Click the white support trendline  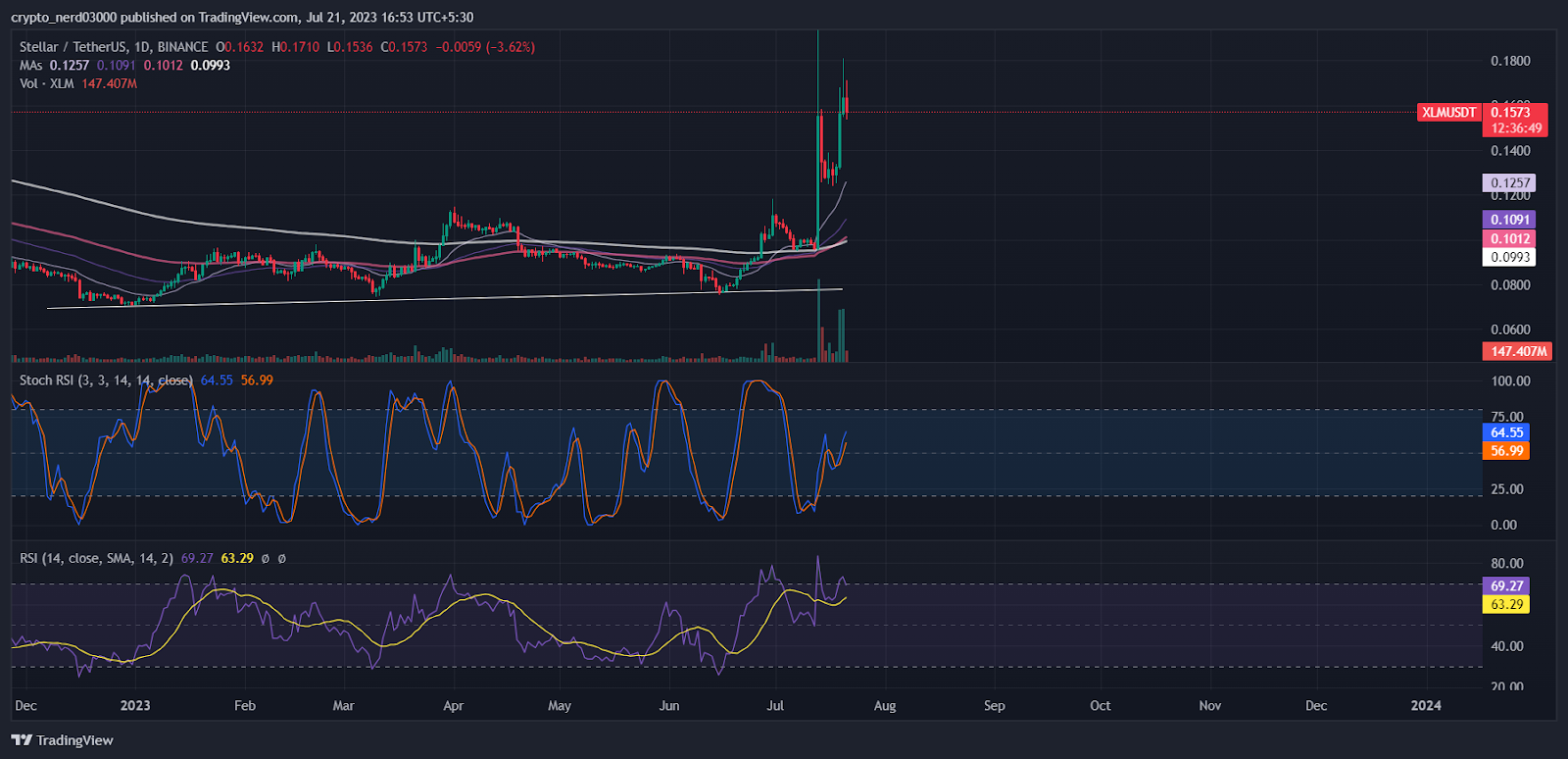[x=445, y=298]
